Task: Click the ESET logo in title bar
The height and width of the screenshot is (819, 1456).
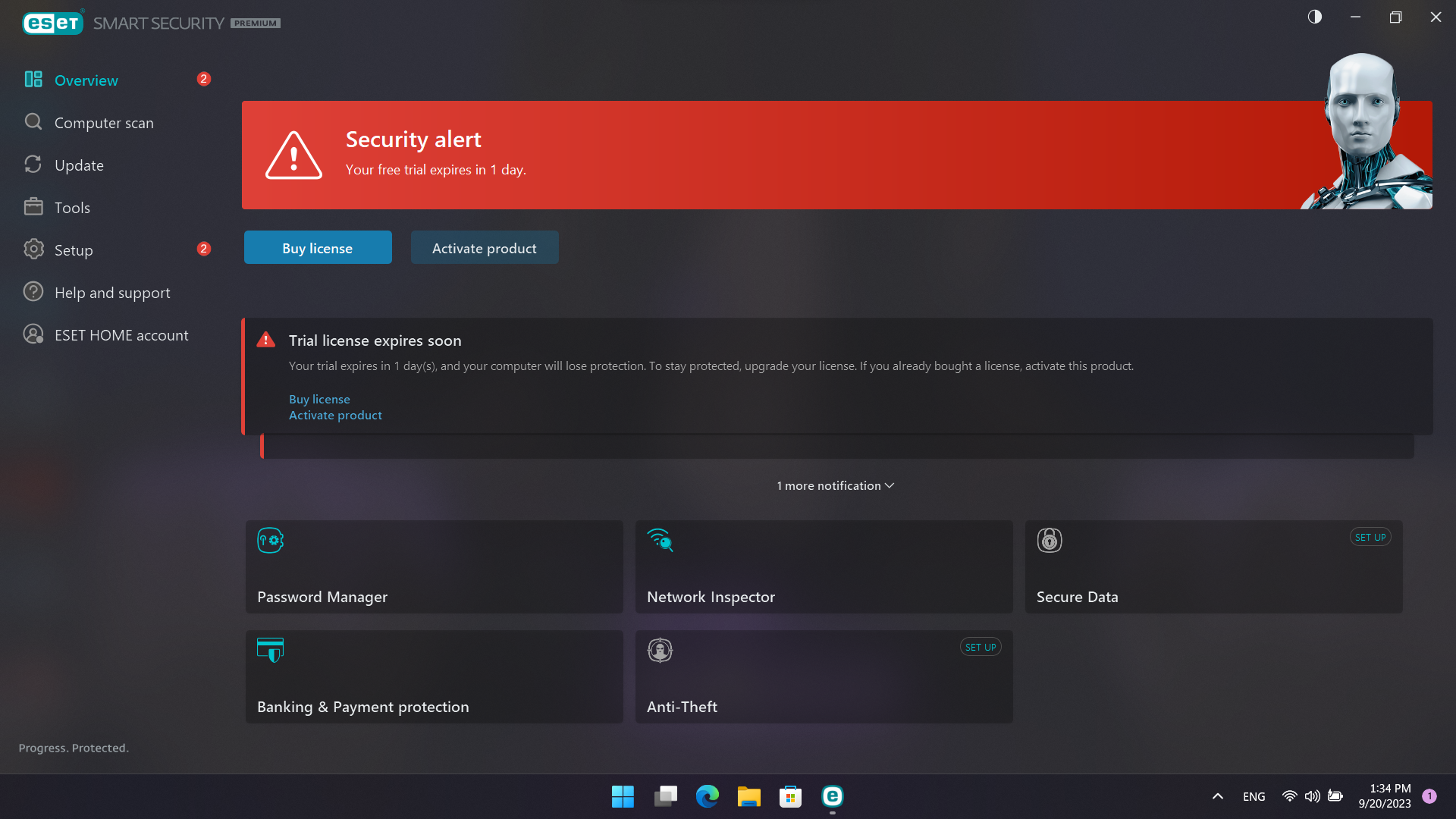Action: pos(52,23)
